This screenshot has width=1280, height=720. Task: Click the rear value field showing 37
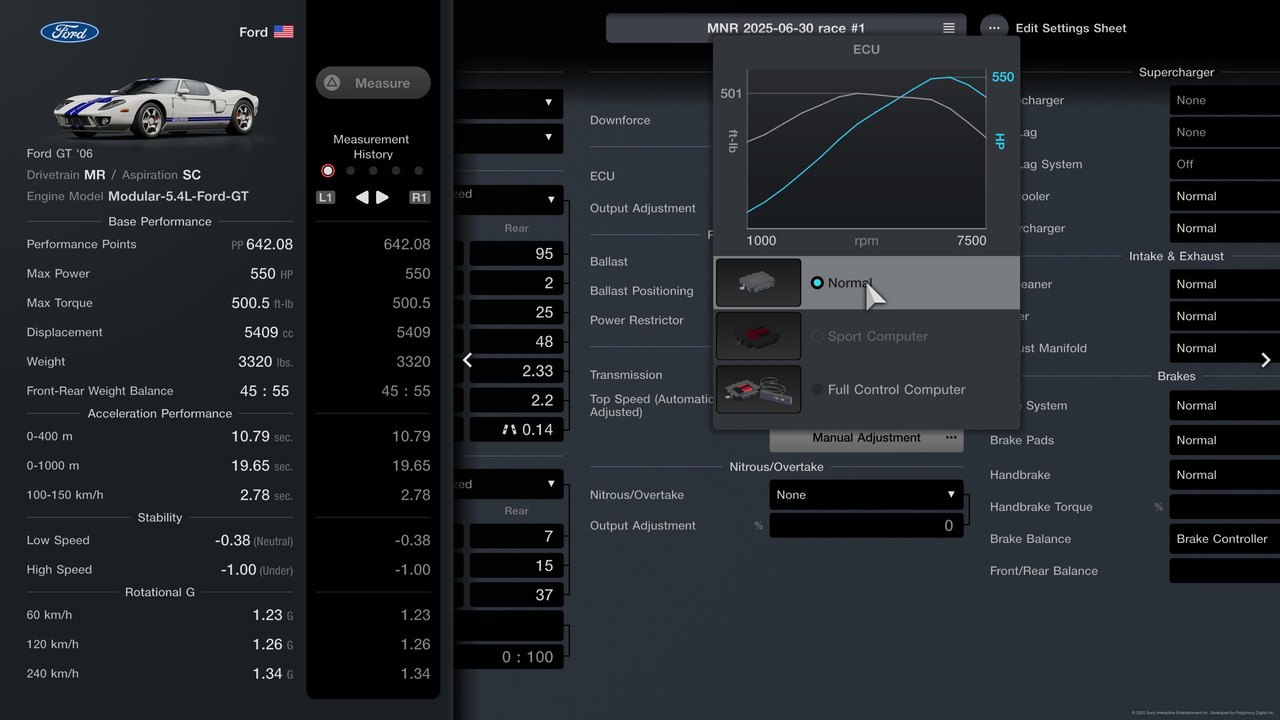pyautogui.click(x=516, y=595)
